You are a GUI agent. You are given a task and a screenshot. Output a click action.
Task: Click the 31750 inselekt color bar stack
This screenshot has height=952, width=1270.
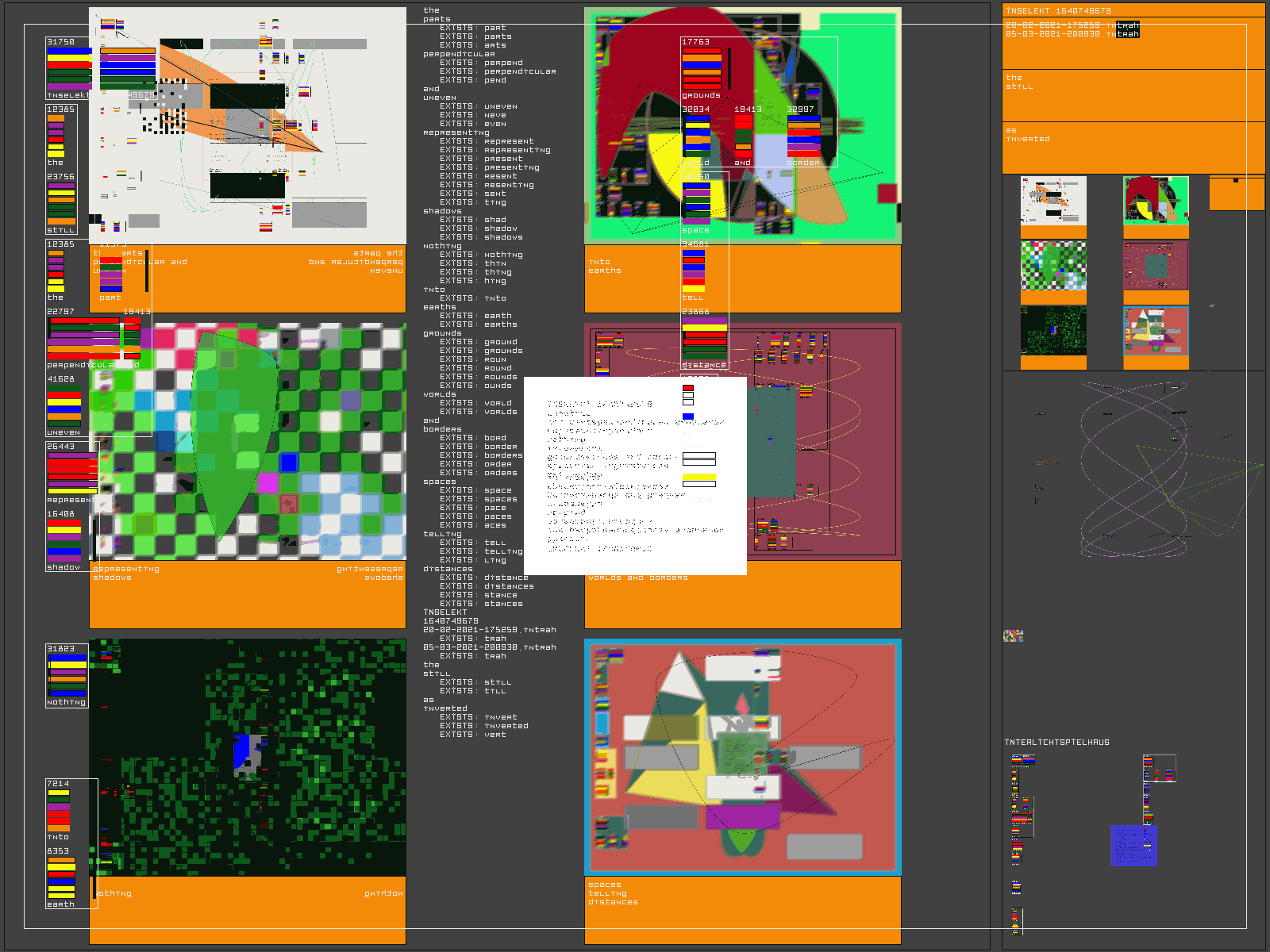click(69, 68)
